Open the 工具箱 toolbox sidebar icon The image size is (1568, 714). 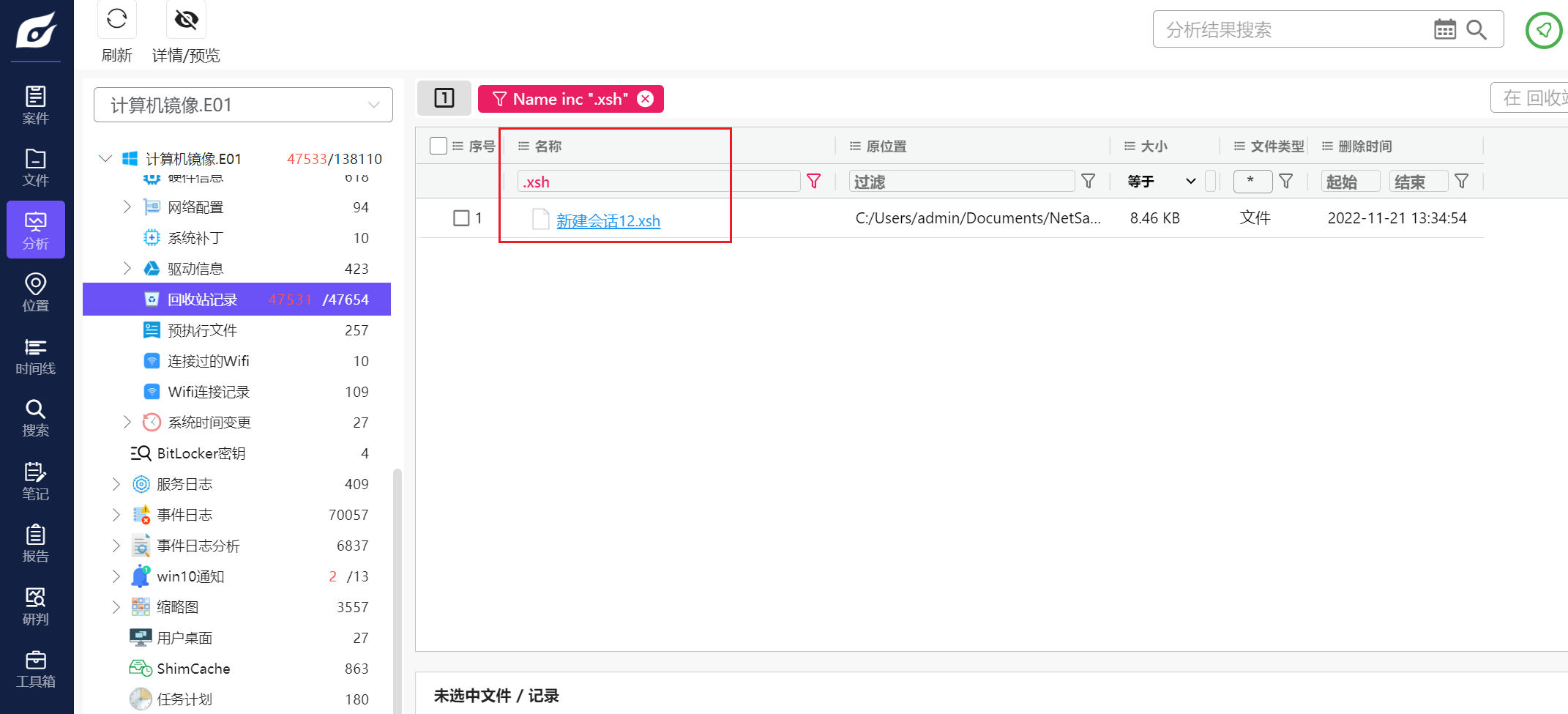click(35, 669)
